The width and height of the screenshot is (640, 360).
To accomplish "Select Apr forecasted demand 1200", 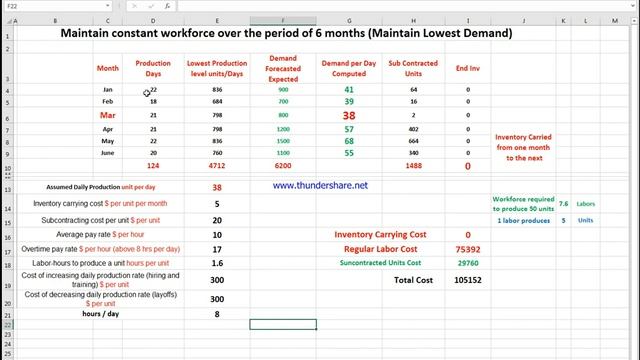I will [x=283, y=129].
